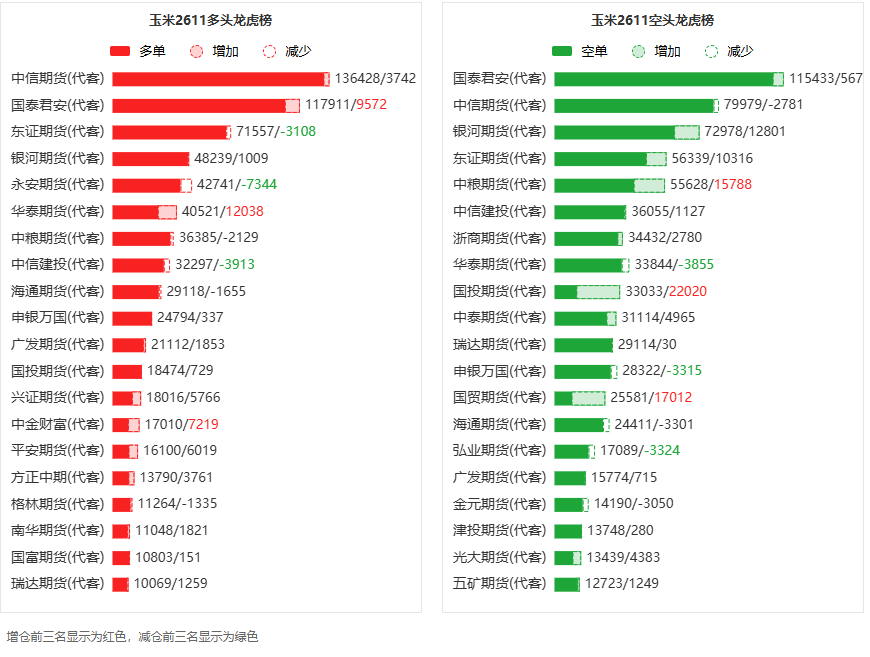Click 玉米2611多头龙虎榜 chart title
The height and width of the screenshot is (657, 870).
coord(210,21)
